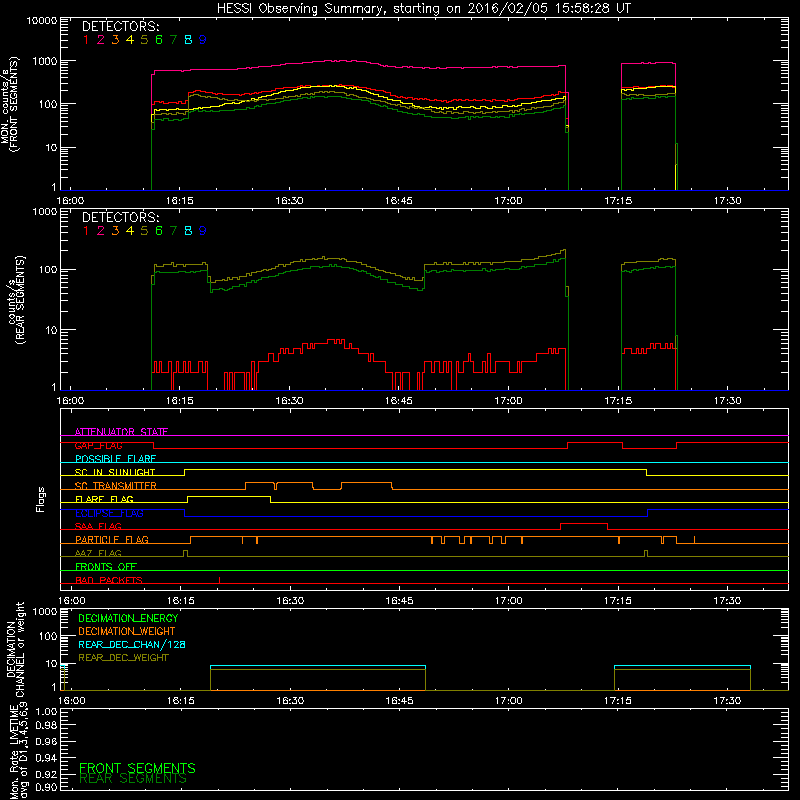Click the SAA_FLAG label
800x800 pixels.
click(x=98, y=526)
